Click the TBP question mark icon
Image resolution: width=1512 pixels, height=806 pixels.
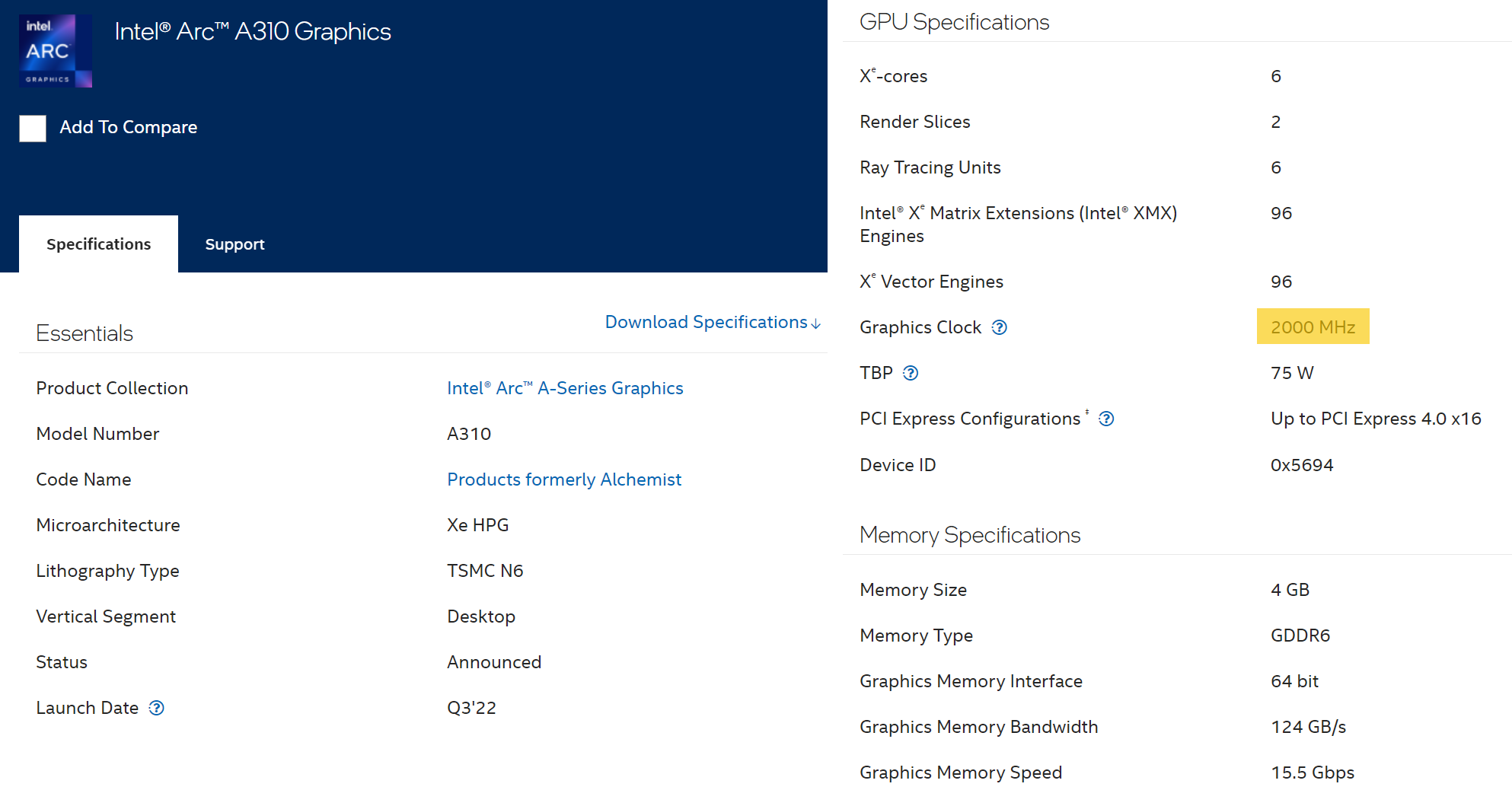click(911, 373)
